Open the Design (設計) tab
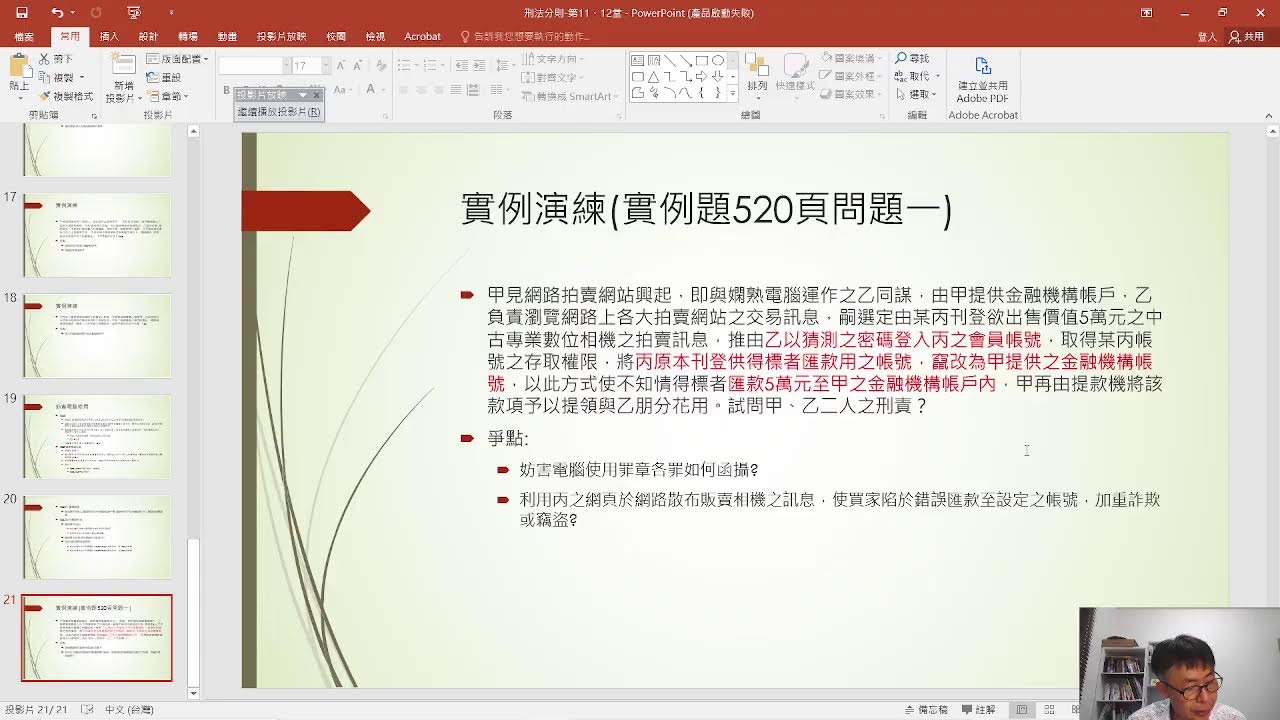 click(148, 36)
